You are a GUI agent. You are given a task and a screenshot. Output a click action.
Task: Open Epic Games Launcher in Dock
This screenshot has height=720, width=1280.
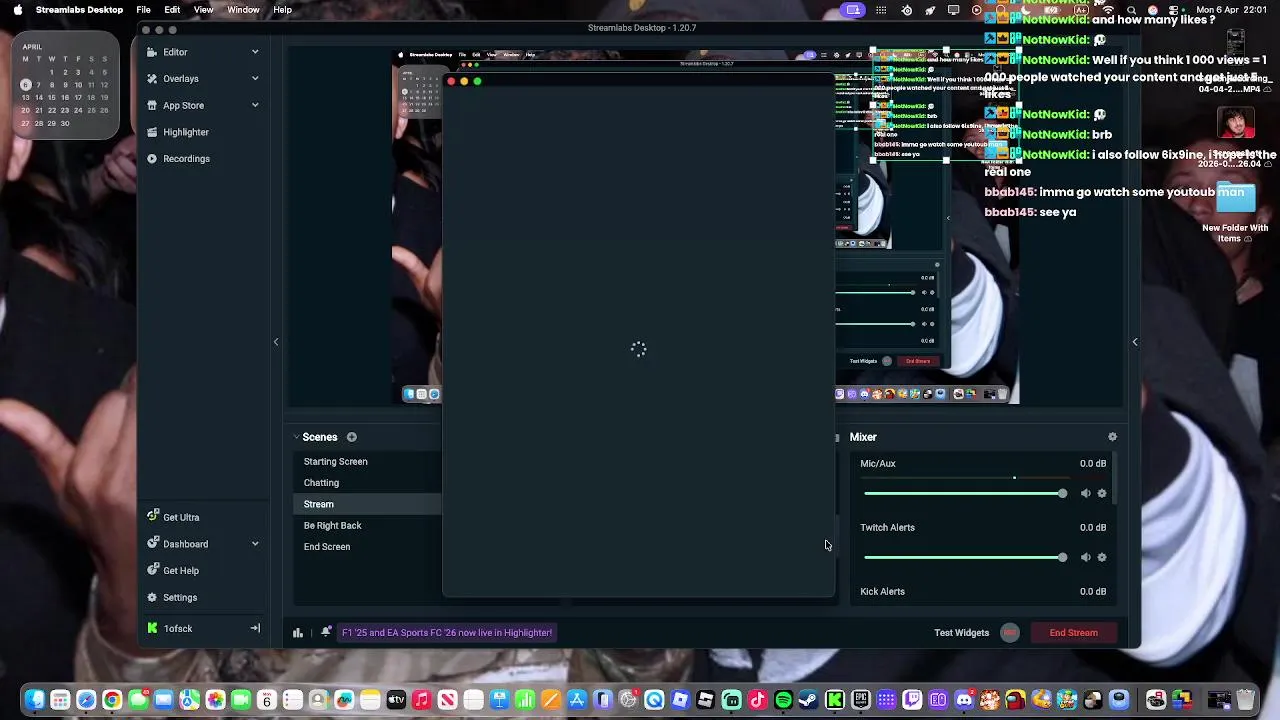[860, 700]
